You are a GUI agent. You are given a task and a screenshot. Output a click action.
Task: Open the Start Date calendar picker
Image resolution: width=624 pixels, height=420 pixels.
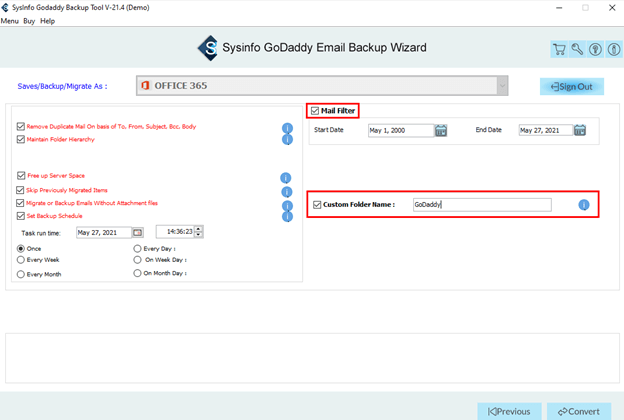pos(441,131)
